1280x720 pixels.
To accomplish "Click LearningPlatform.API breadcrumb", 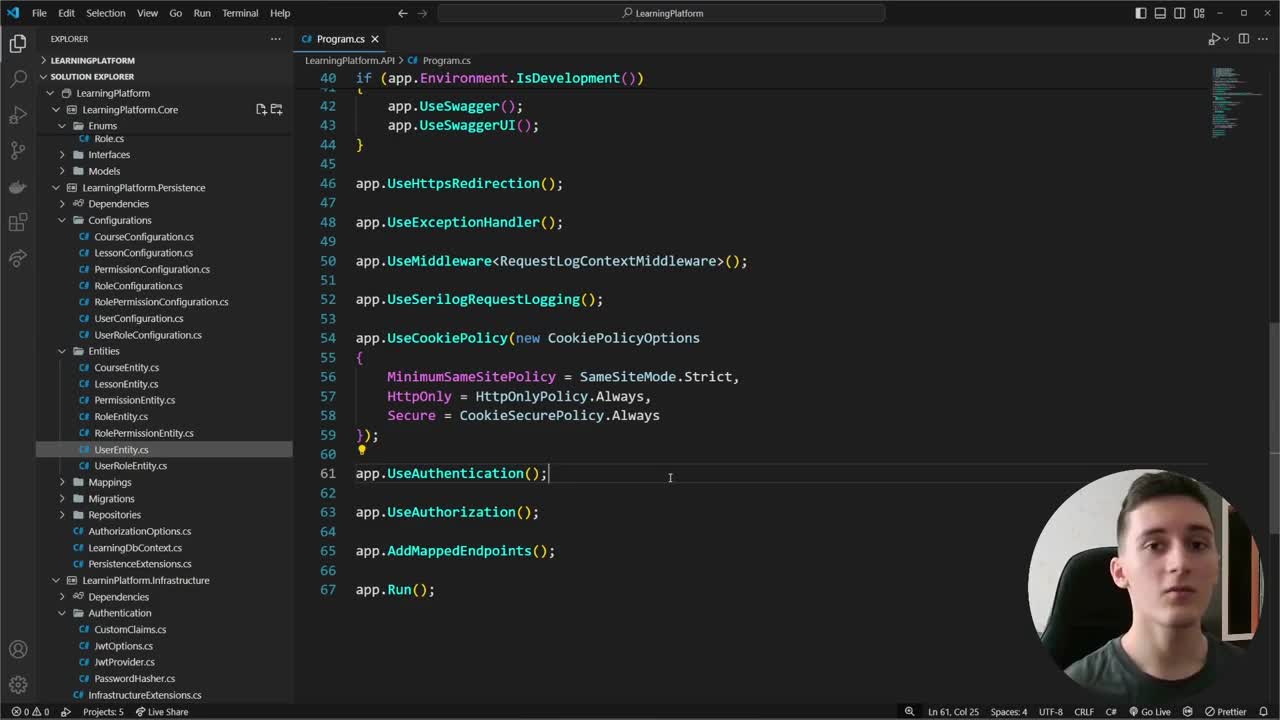I will pos(350,61).
